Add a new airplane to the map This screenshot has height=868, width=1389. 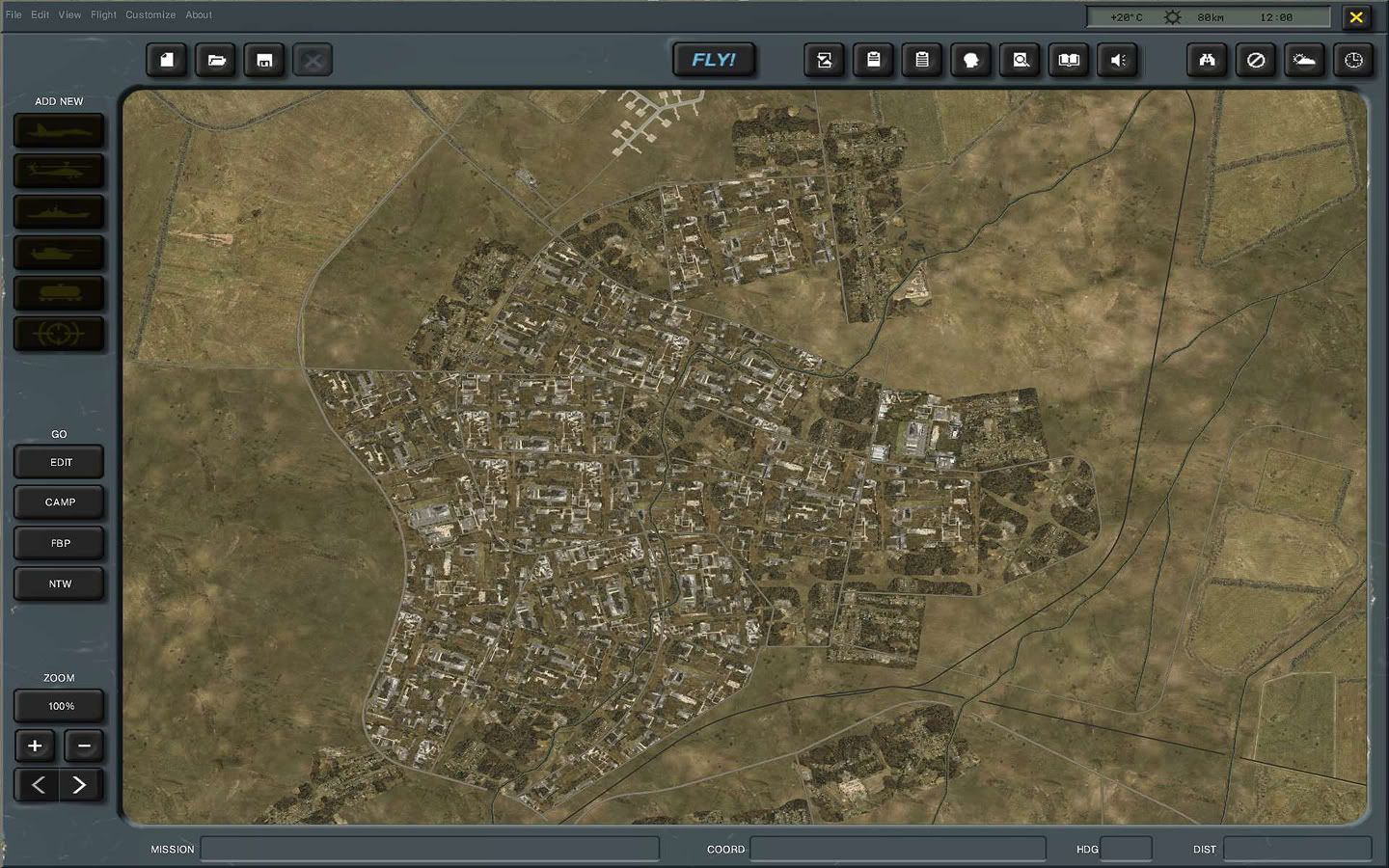click(x=59, y=130)
